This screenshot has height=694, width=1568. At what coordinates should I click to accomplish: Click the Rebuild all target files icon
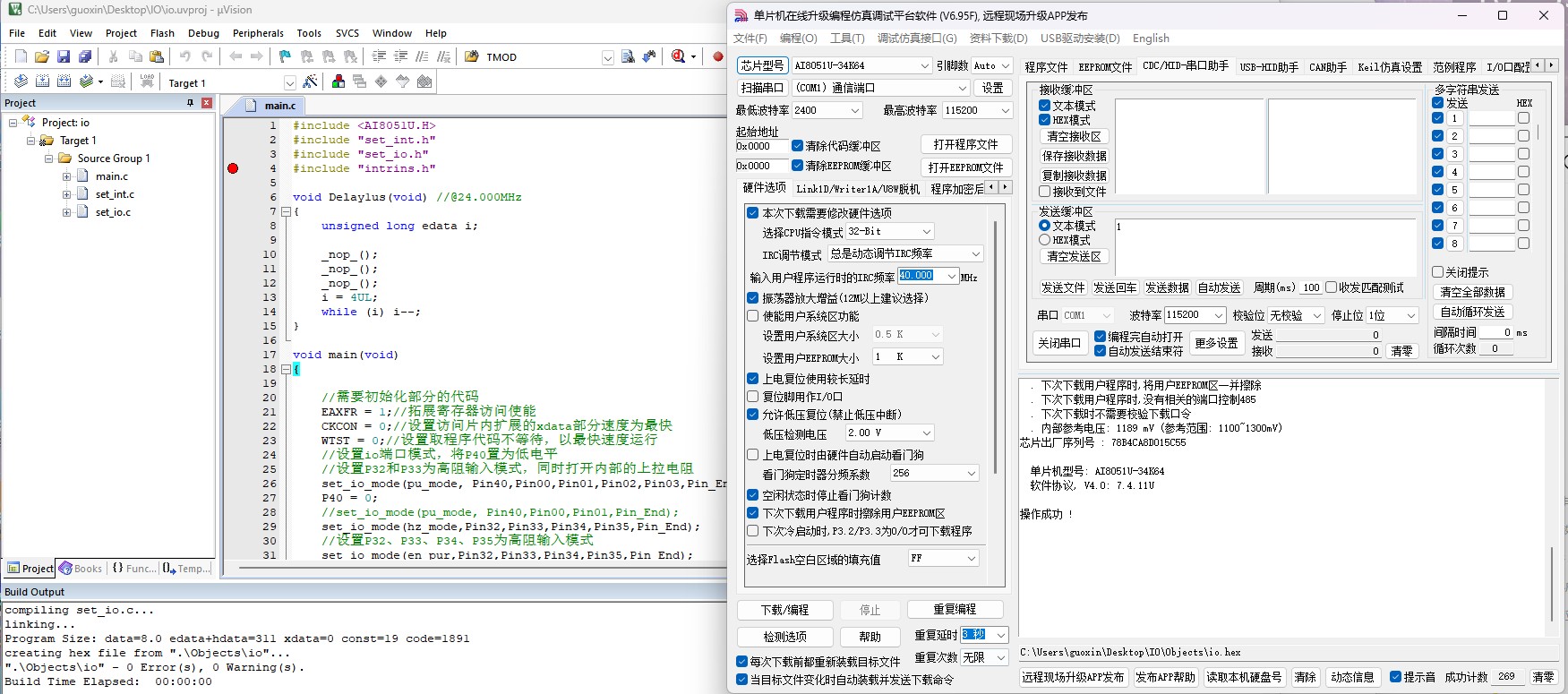coord(64,81)
